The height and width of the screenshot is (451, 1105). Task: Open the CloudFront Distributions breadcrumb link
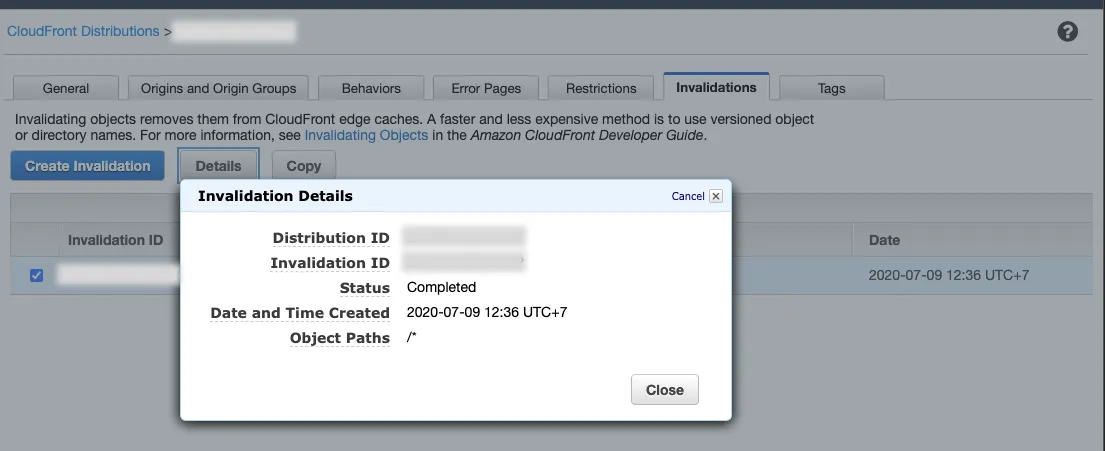point(83,31)
